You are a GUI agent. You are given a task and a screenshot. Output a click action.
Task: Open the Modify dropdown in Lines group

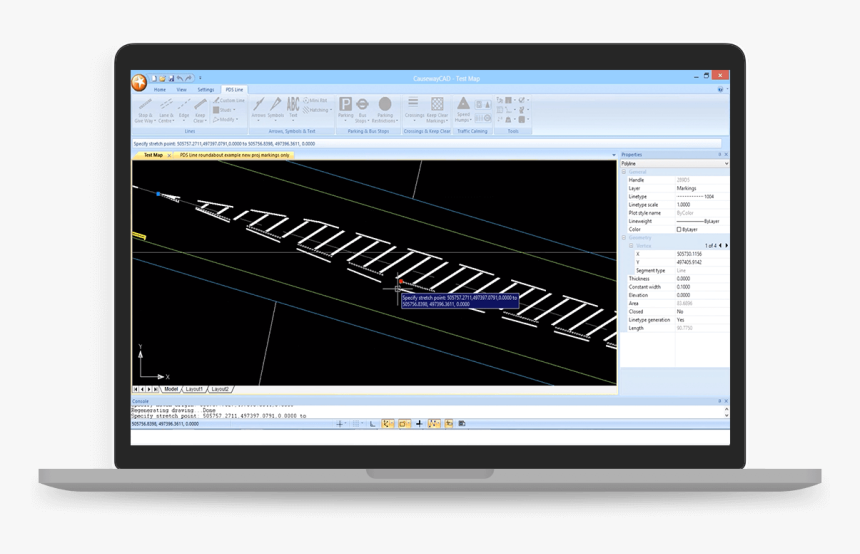pyautogui.click(x=226, y=119)
